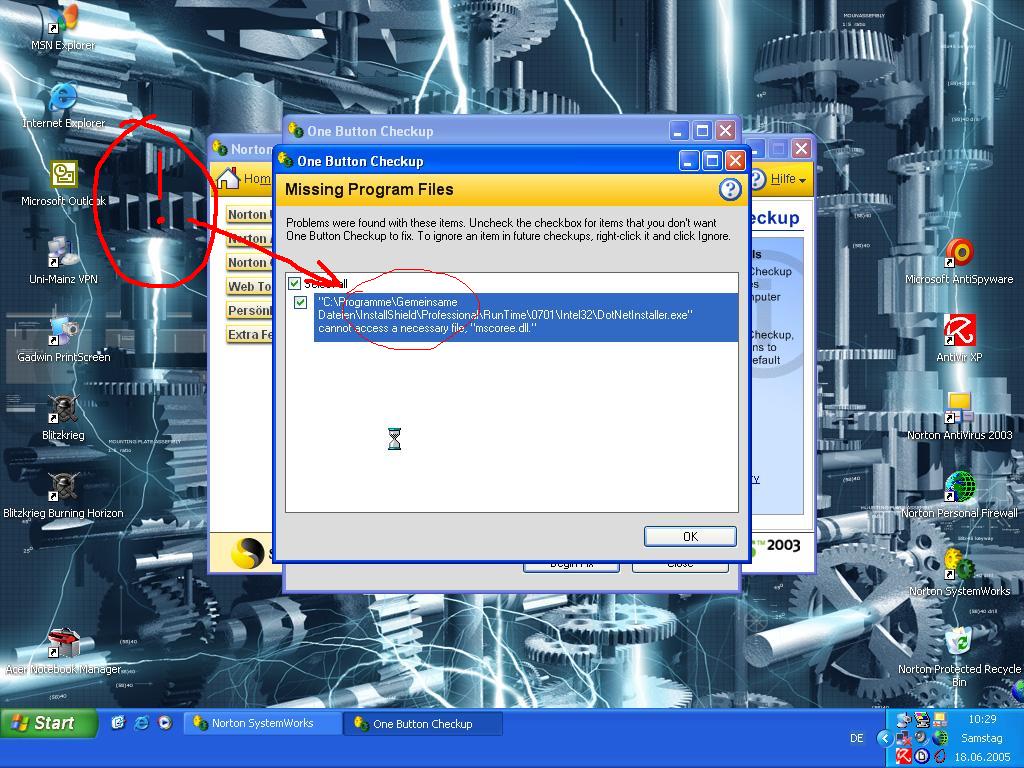Open MSN Explorer desktop shortcut

coord(63,29)
